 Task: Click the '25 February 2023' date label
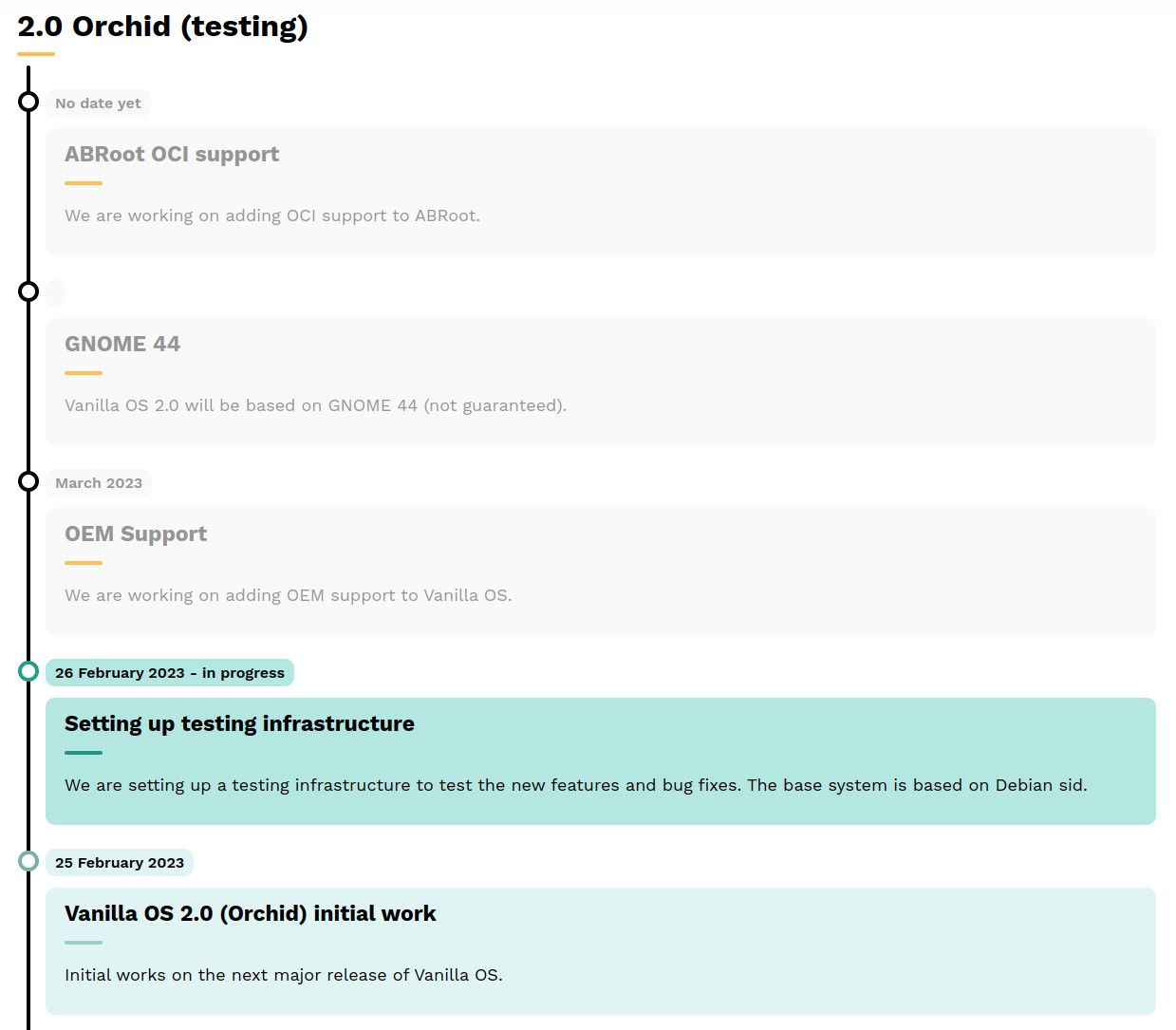[x=120, y=863]
